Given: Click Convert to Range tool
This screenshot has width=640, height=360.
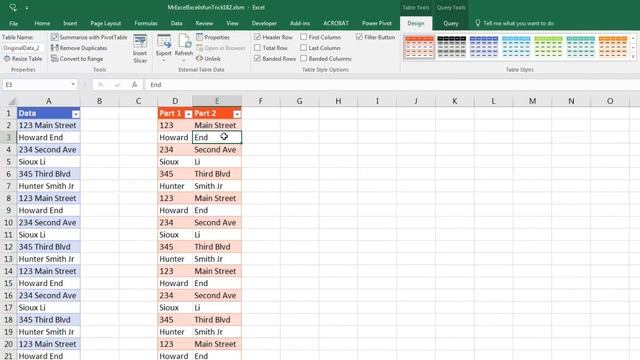Looking at the screenshot, I should coord(77,59).
